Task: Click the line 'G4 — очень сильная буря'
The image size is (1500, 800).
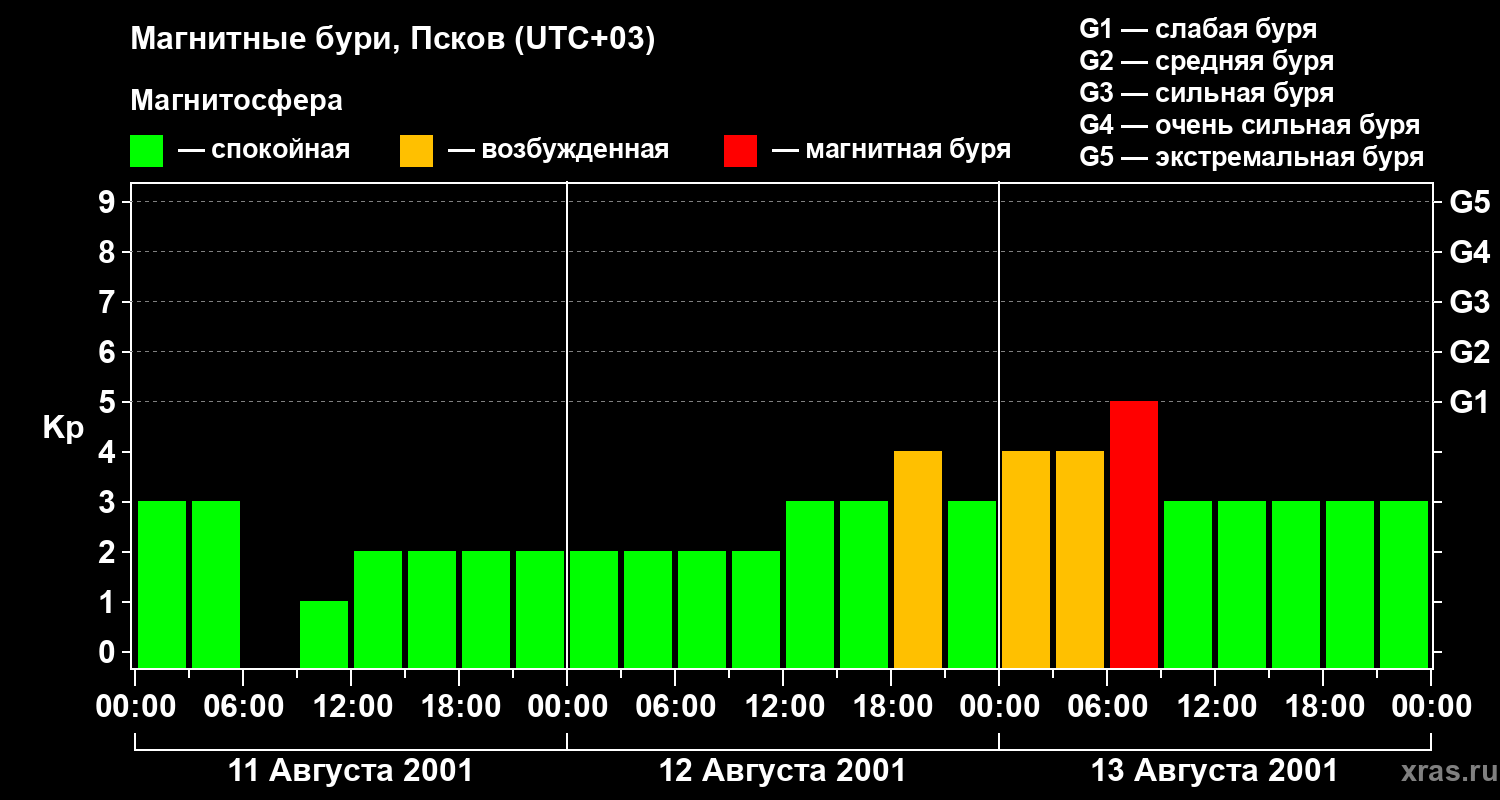Action: [x=1250, y=125]
